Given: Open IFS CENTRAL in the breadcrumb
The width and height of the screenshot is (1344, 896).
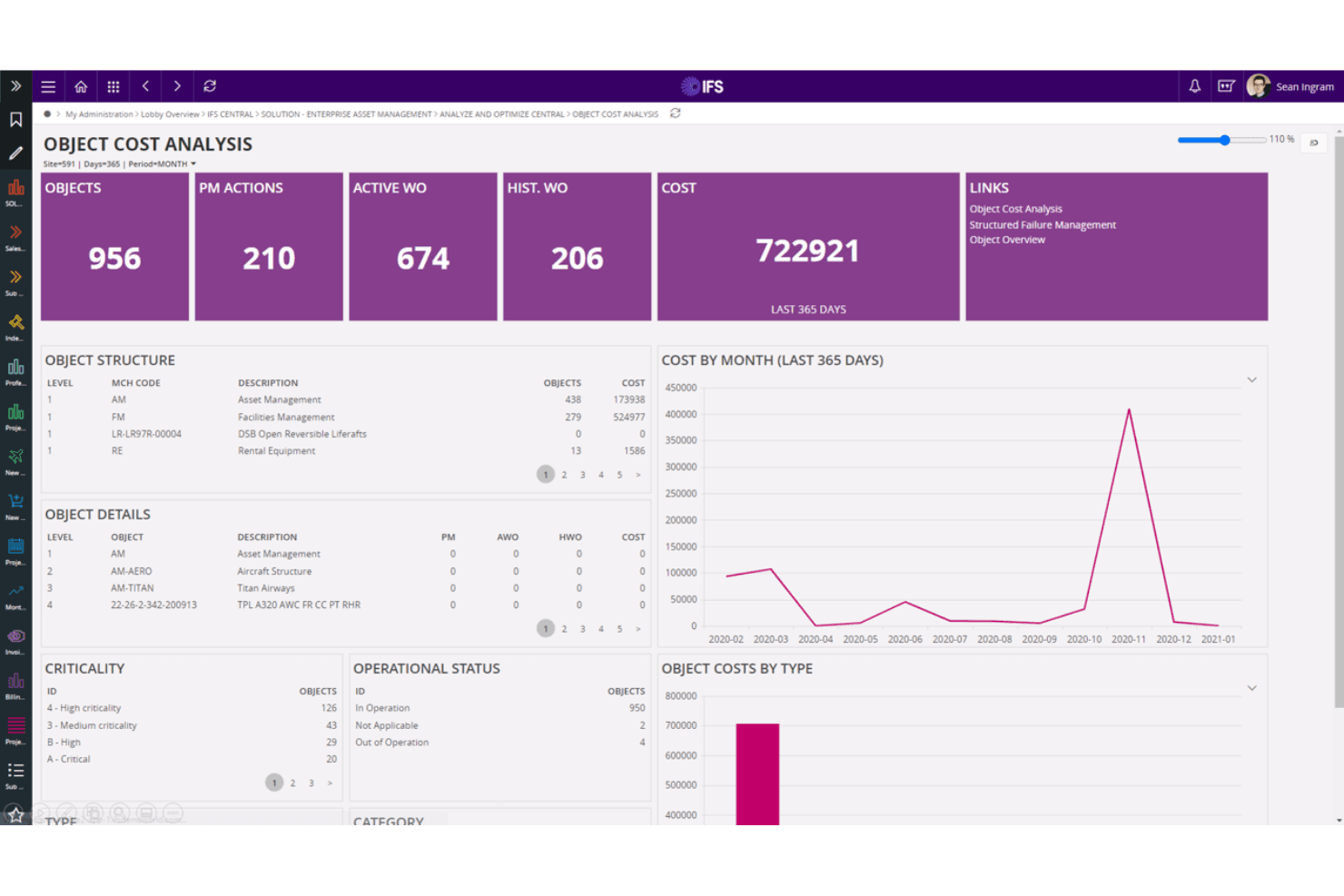Looking at the screenshot, I should 230,114.
